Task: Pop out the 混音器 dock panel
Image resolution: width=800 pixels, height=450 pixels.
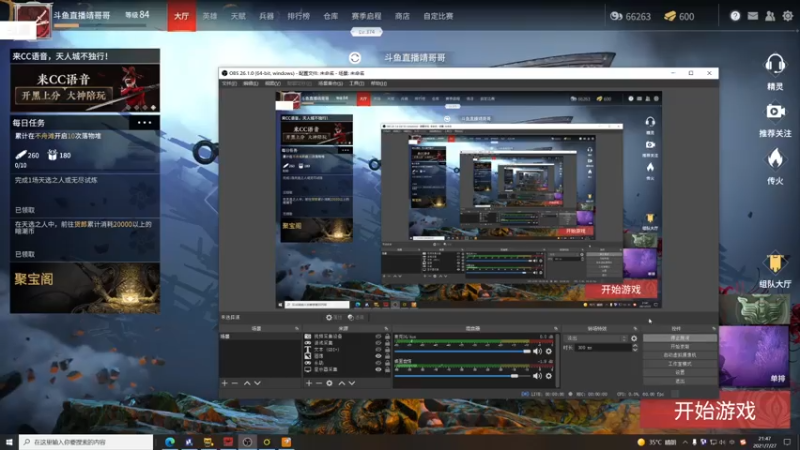Action: pyautogui.click(x=556, y=329)
